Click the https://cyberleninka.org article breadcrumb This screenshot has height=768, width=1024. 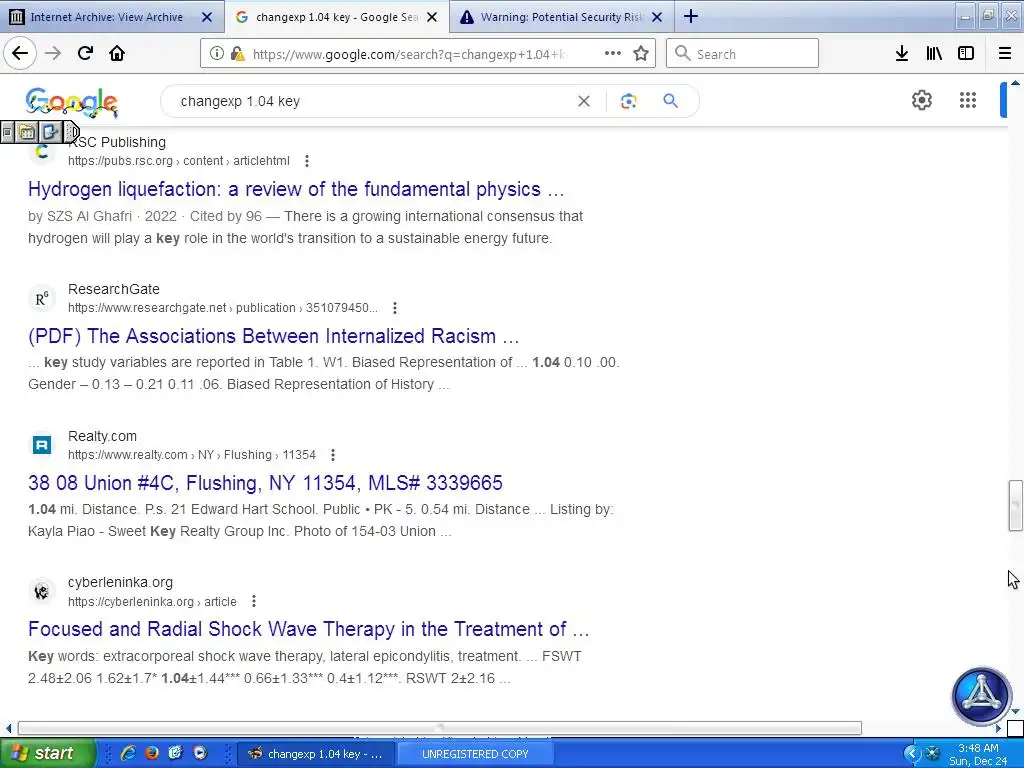[x=152, y=601]
